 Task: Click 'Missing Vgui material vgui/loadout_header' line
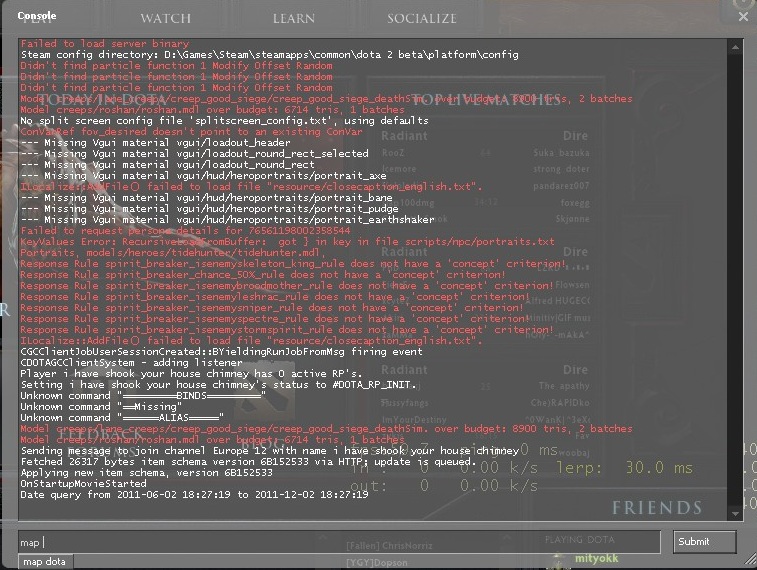tap(155, 143)
